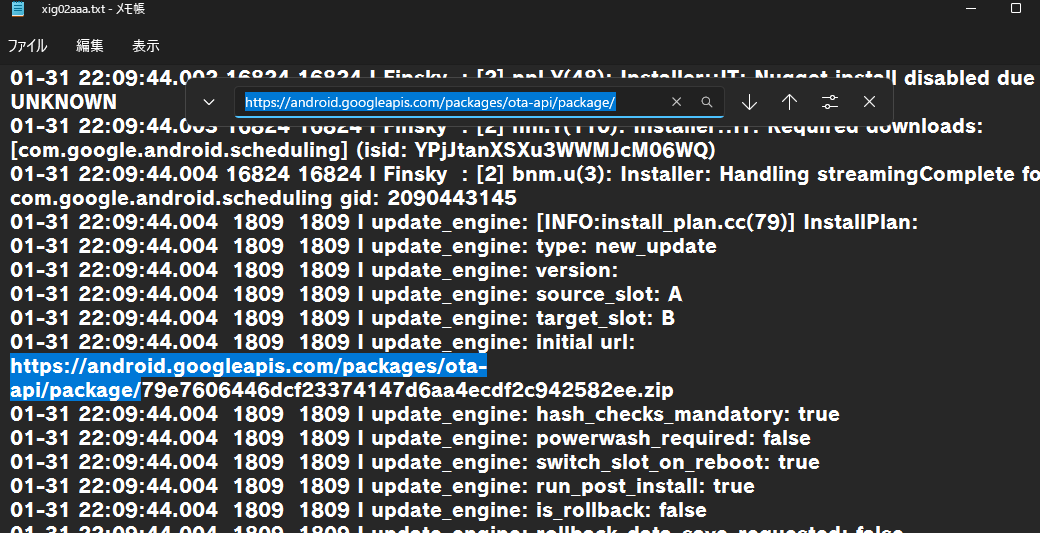
Task: Click the isid YPjJtanXSXu3WWMJcM06WQ text
Action: tap(536, 150)
